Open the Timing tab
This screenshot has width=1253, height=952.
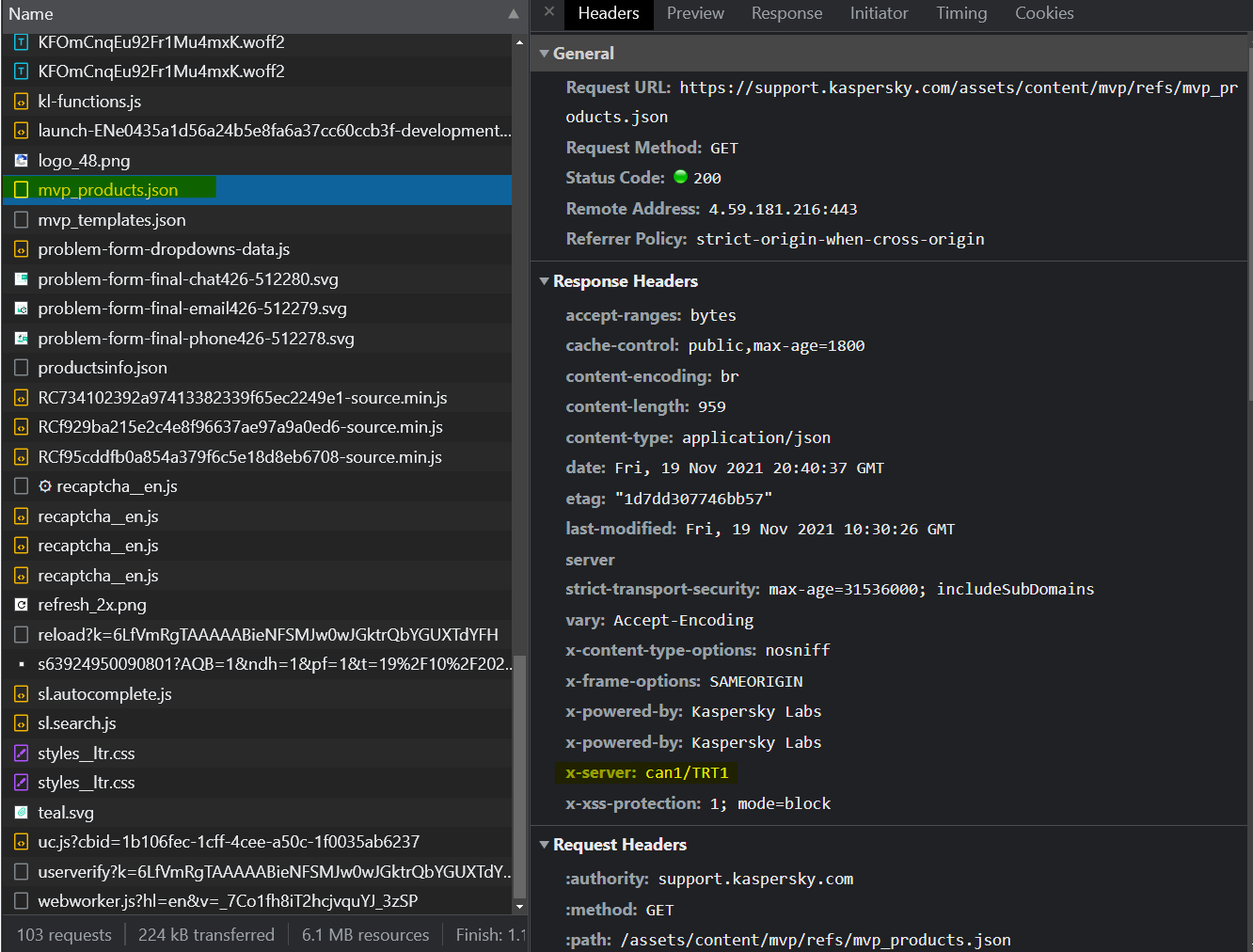pyautogui.click(x=960, y=13)
